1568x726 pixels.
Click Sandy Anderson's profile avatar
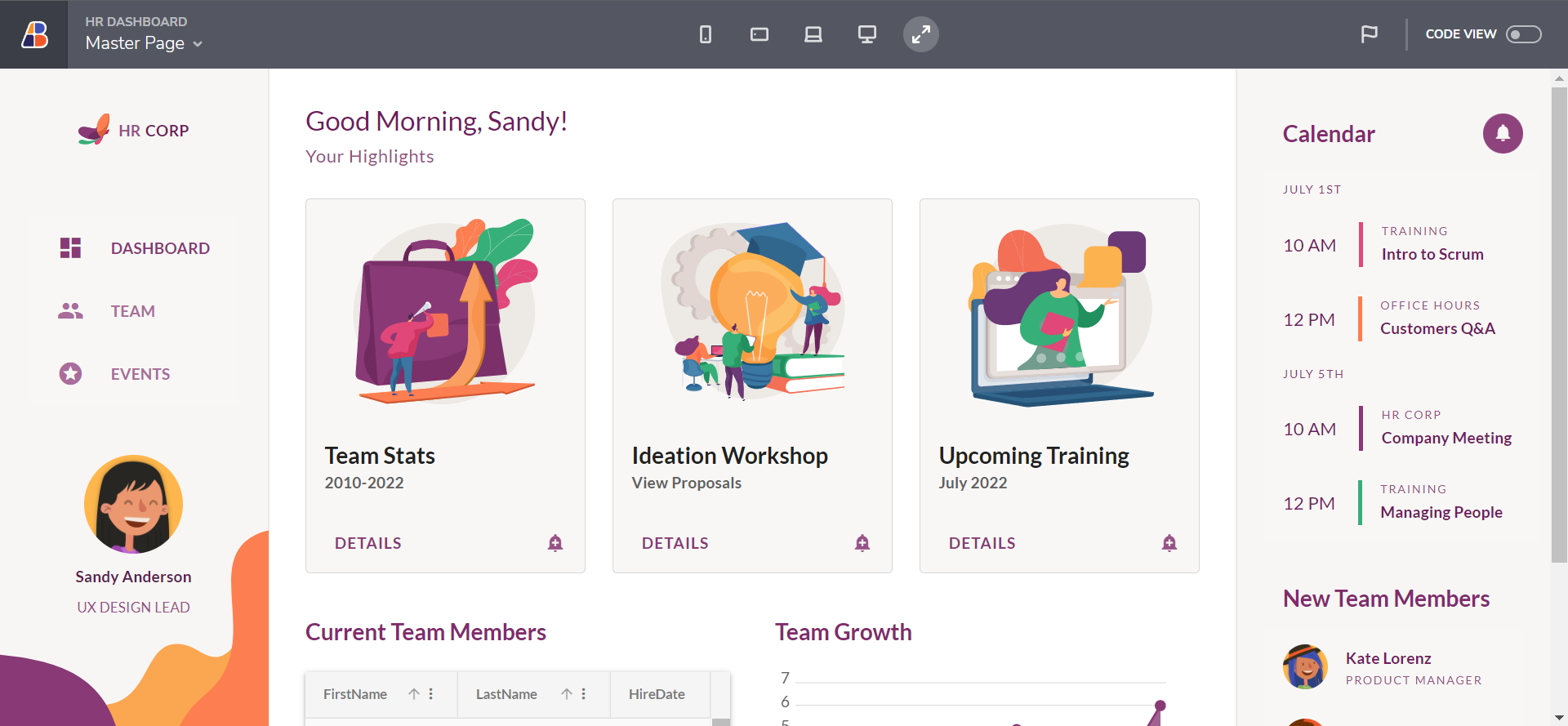point(133,505)
